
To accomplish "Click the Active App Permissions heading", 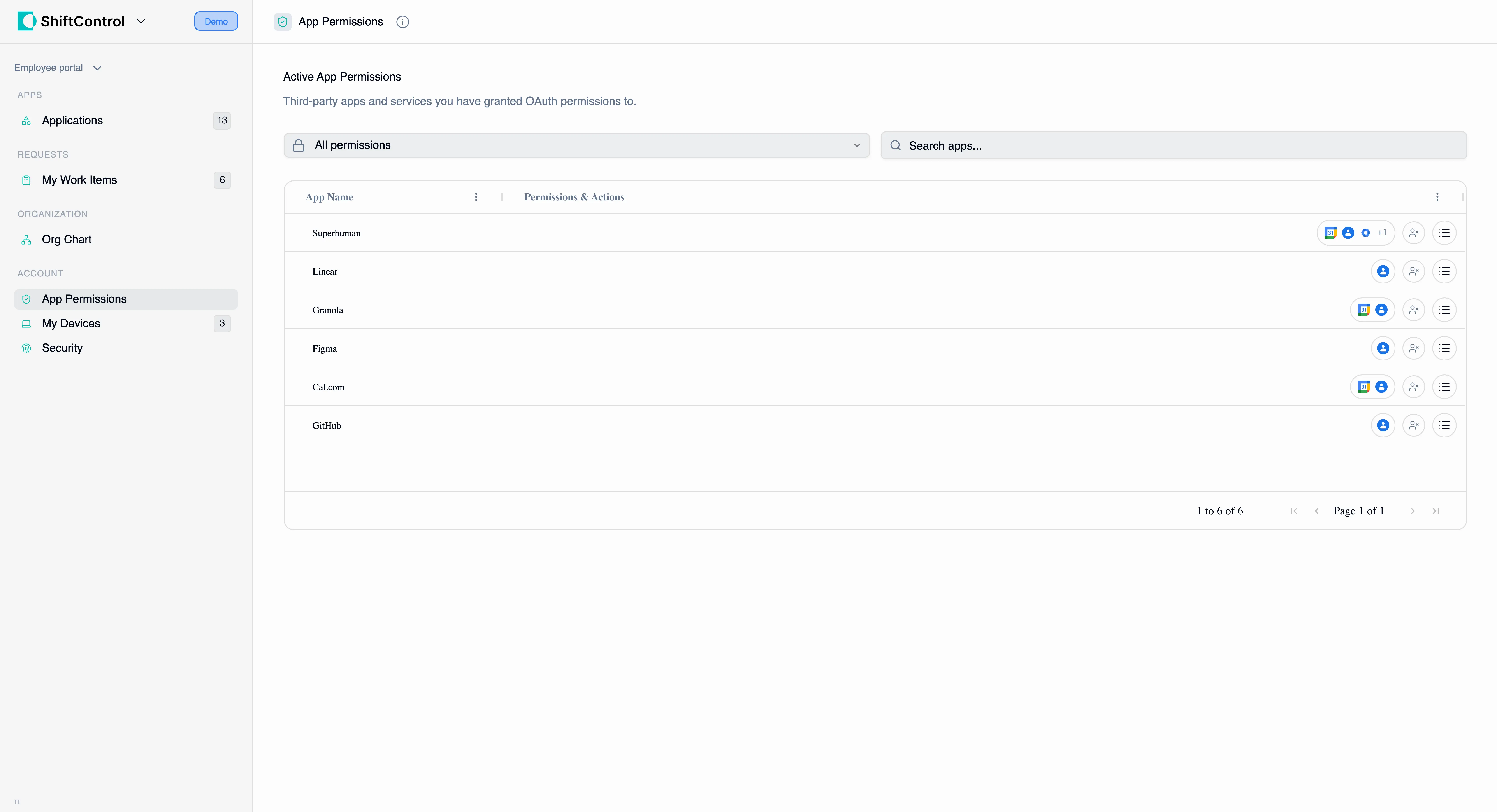I will (342, 77).
